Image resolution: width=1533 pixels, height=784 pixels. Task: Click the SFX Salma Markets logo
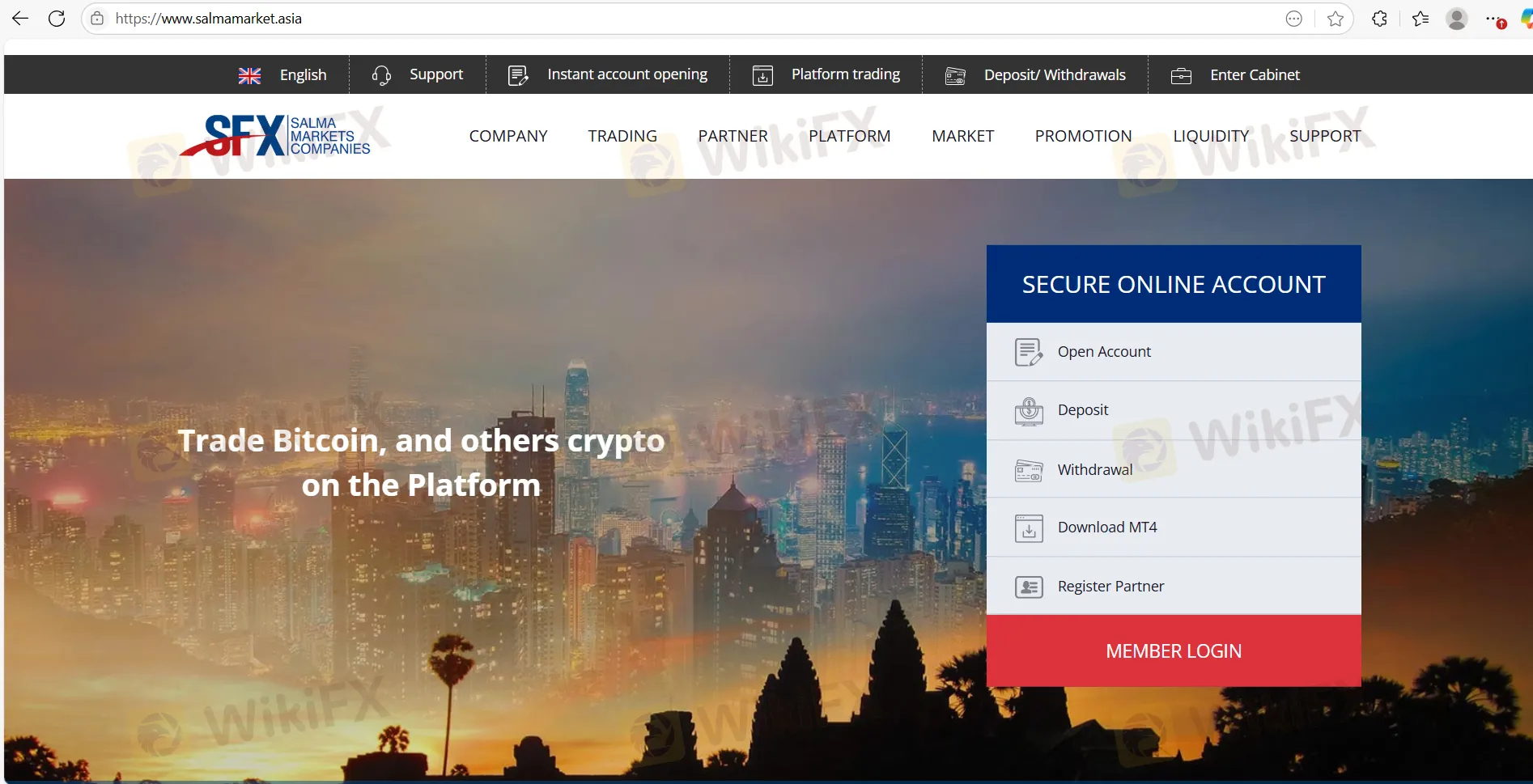[275, 135]
